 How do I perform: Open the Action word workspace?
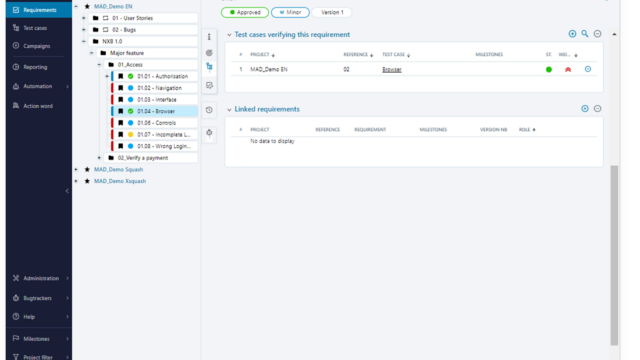39,106
